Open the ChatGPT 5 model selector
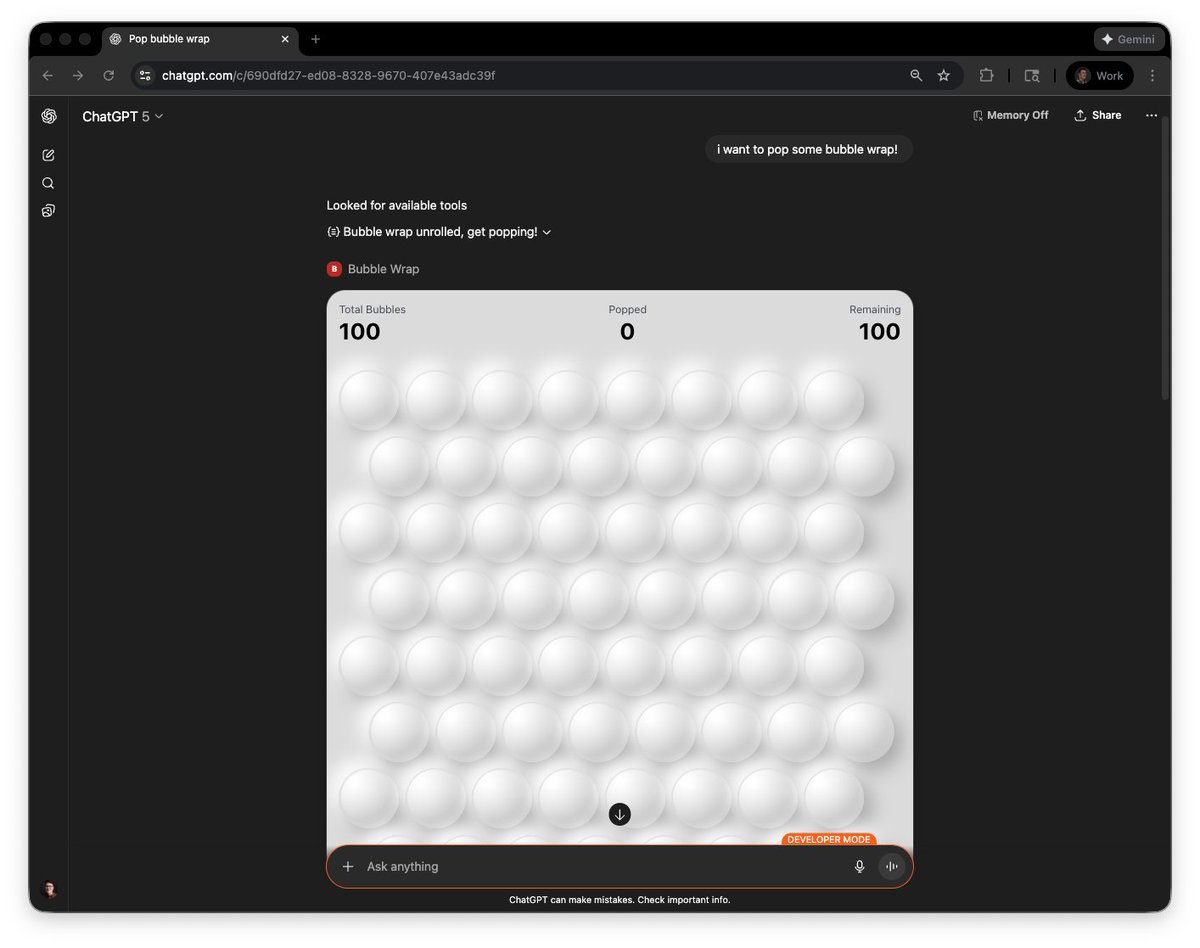Image resolution: width=1200 pixels, height=948 pixels. point(122,116)
